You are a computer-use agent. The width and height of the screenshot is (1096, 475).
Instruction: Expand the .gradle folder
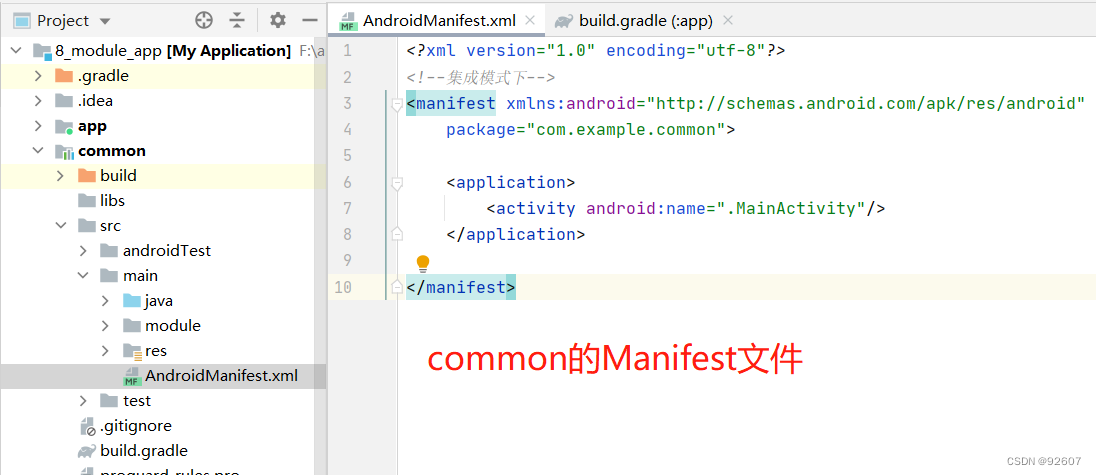pyautogui.click(x=38, y=76)
